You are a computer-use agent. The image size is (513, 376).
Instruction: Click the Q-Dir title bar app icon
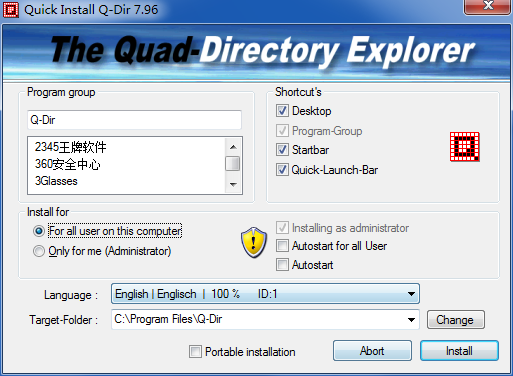[x=11, y=9]
